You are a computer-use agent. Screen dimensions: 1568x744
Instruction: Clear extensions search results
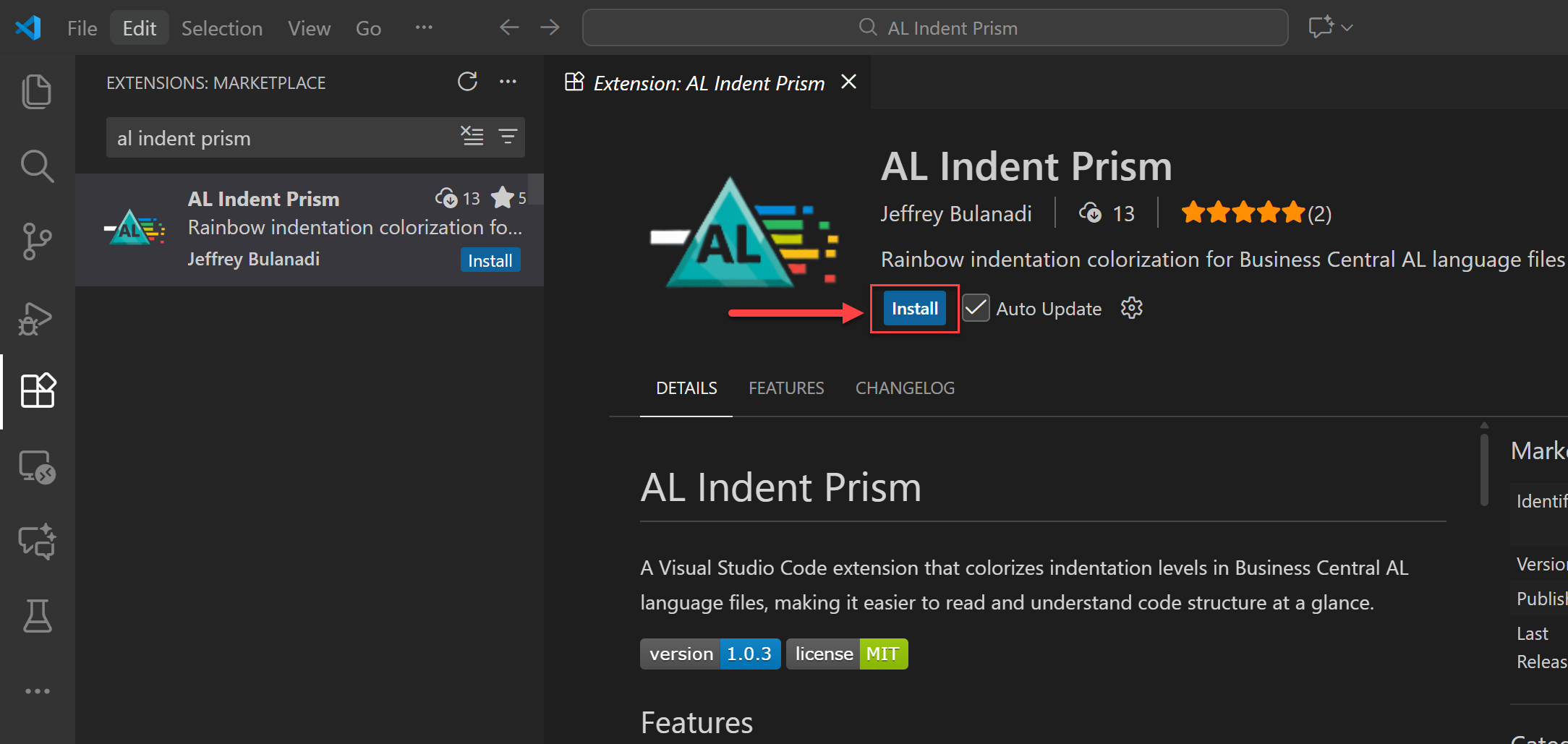point(472,136)
